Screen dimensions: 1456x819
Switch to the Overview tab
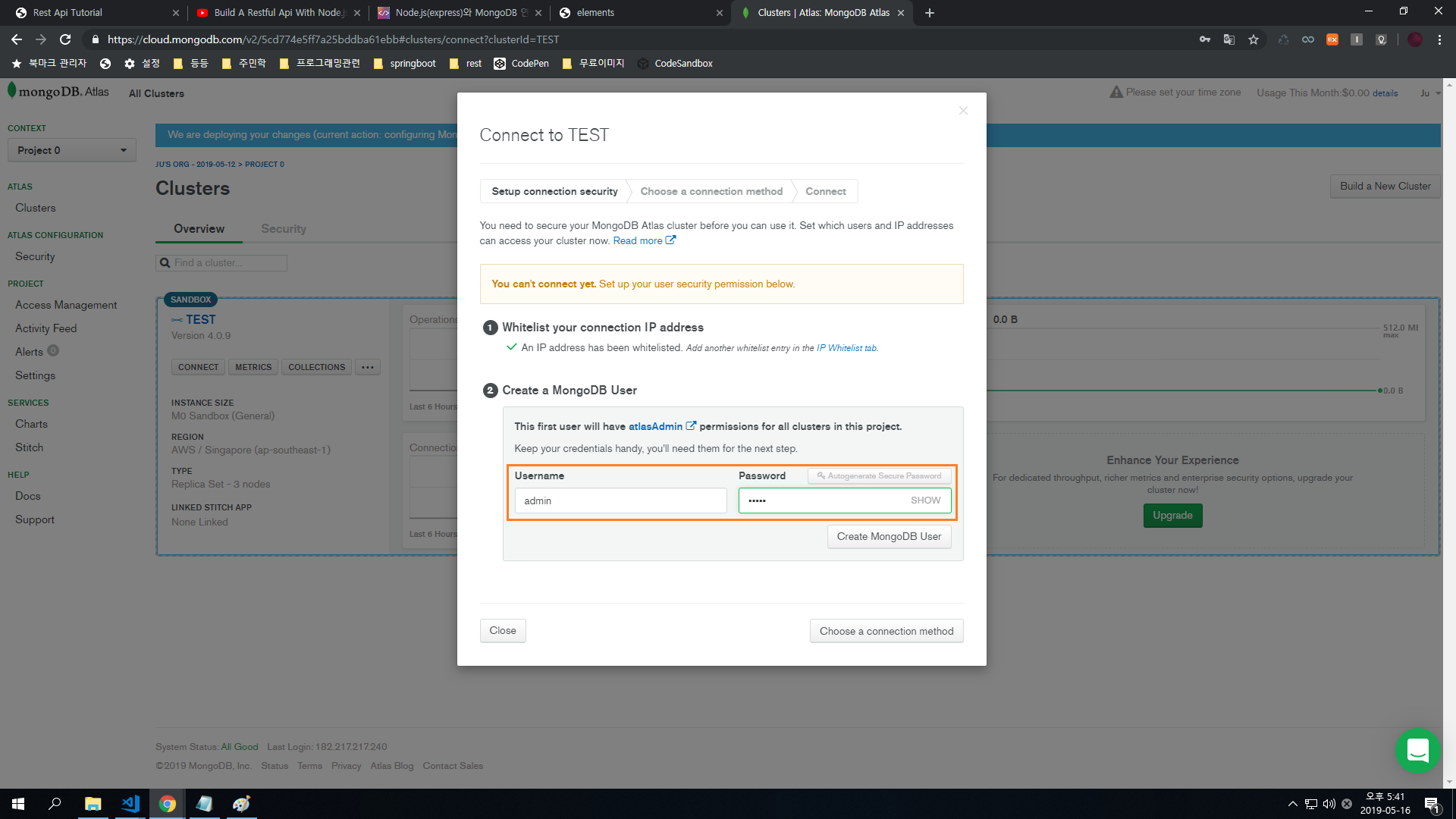(199, 229)
